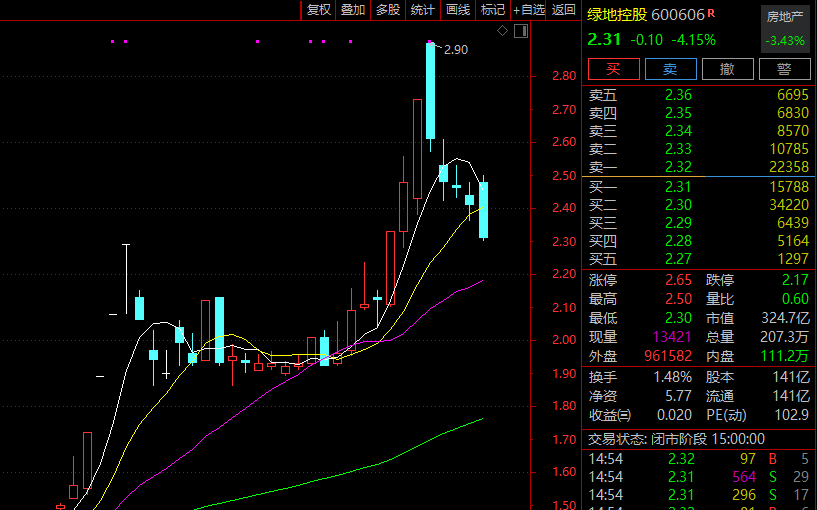Select 画线 drawing tool
Image resolution: width=817 pixels, height=510 pixels.
pos(458,10)
